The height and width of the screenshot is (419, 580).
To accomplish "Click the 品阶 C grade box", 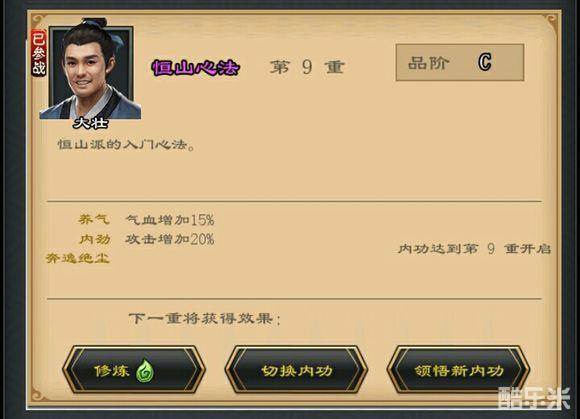I will (x=460, y=62).
